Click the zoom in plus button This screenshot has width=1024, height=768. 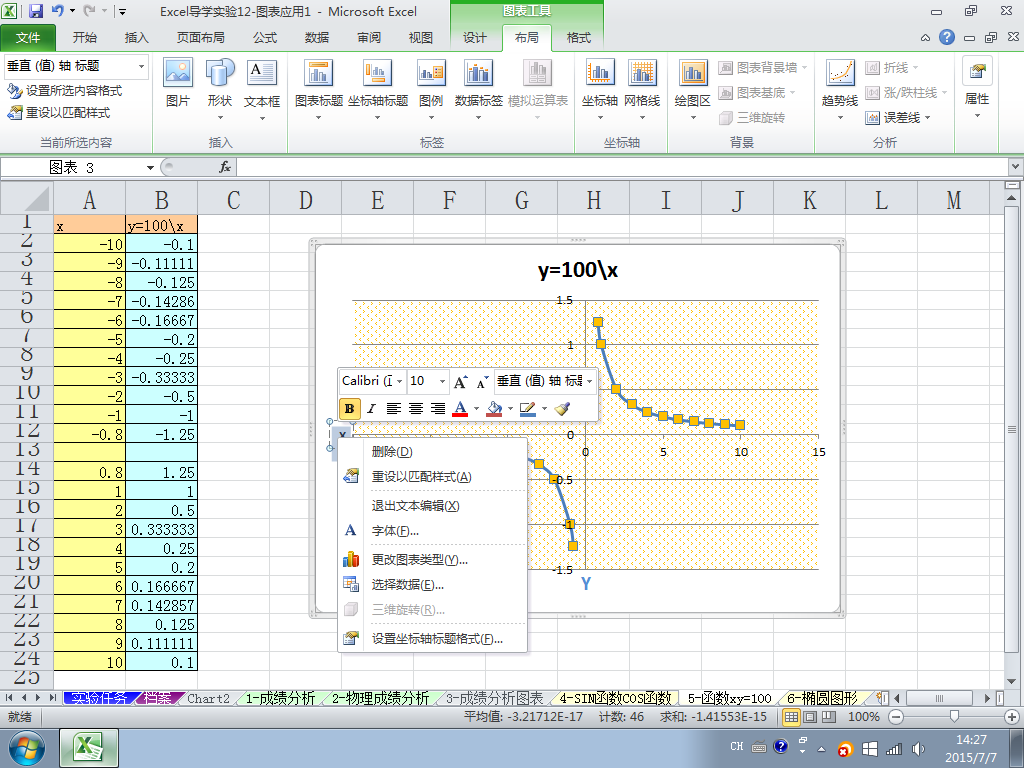(x=1012, y=717)
